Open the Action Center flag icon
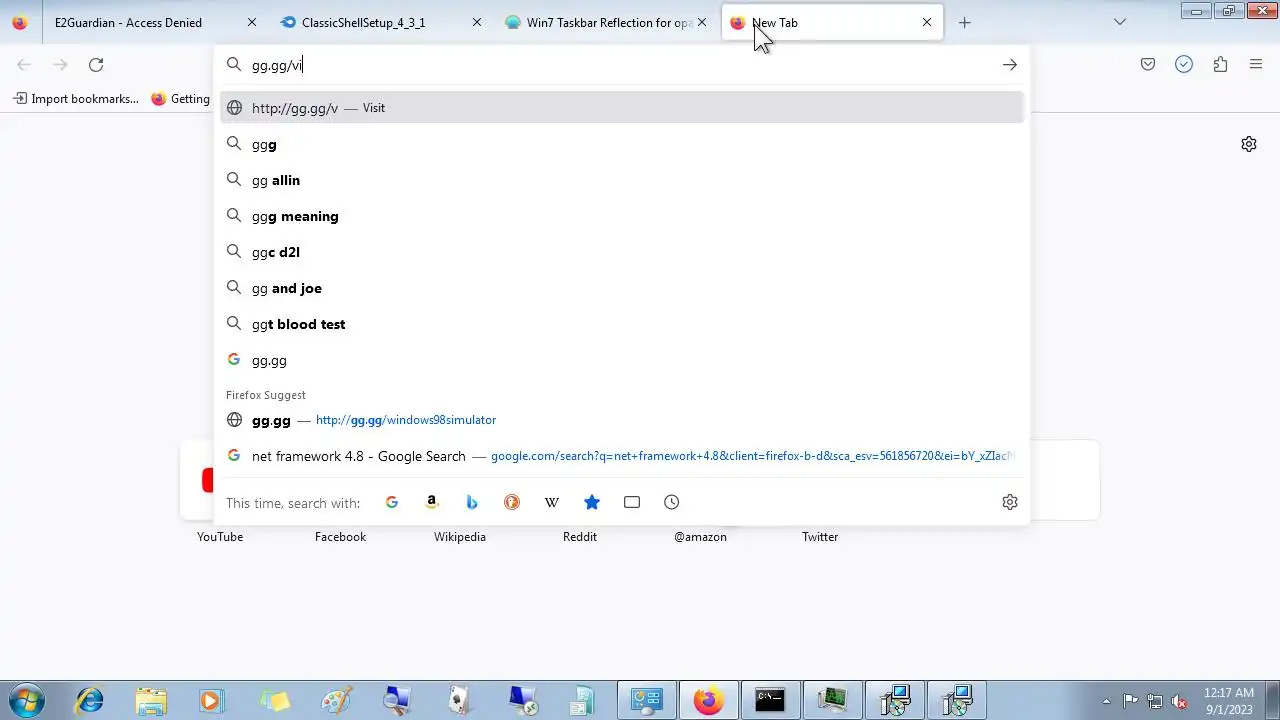Viewport: 1280px width, 720px height. pos(1131,700)
